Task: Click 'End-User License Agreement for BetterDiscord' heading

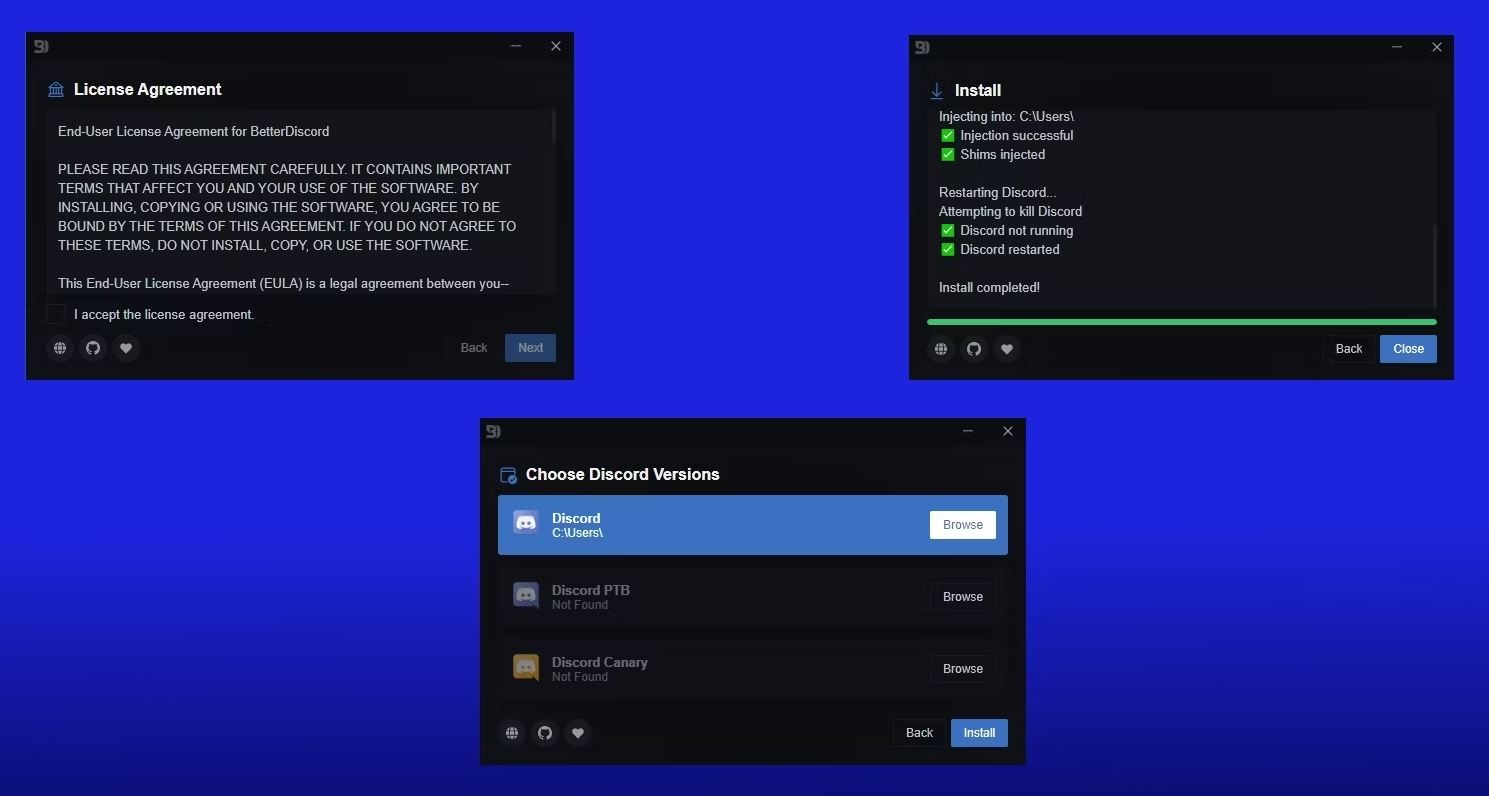Action: (193, 131)
